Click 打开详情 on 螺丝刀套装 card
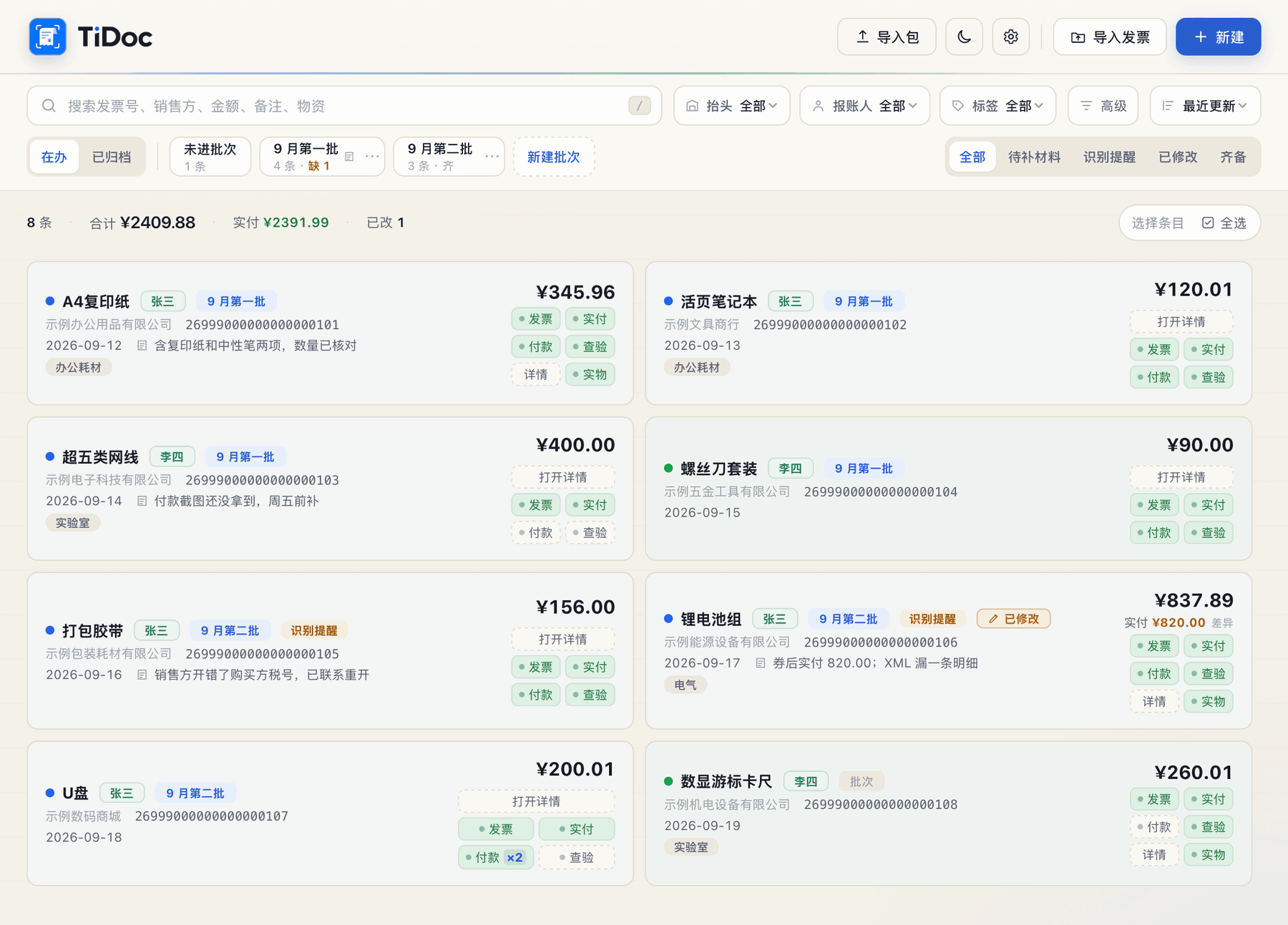Viewport: 1288px width, 925px height. [1181, 477]
